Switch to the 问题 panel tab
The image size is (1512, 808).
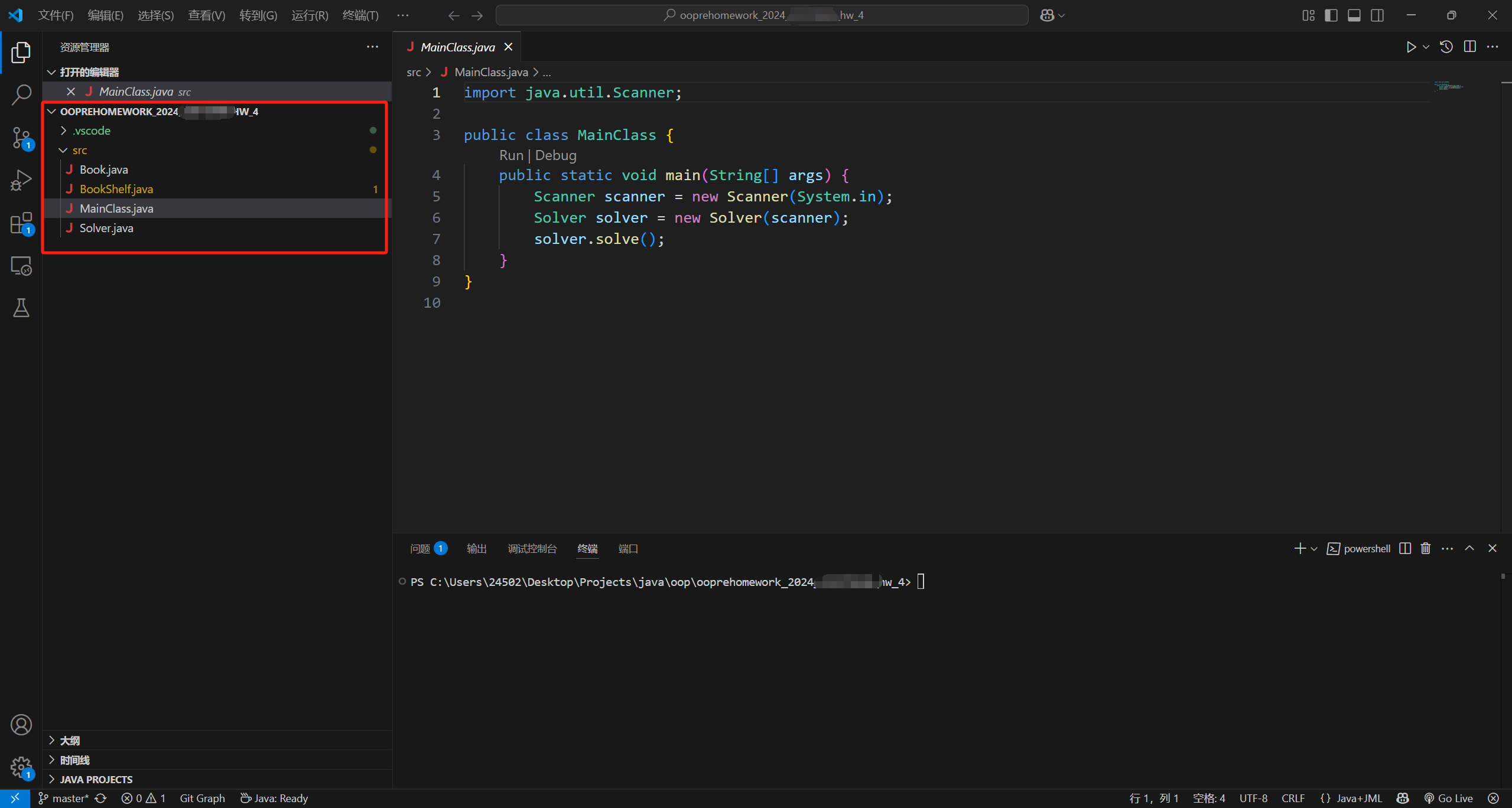click(x=420, y=549)
